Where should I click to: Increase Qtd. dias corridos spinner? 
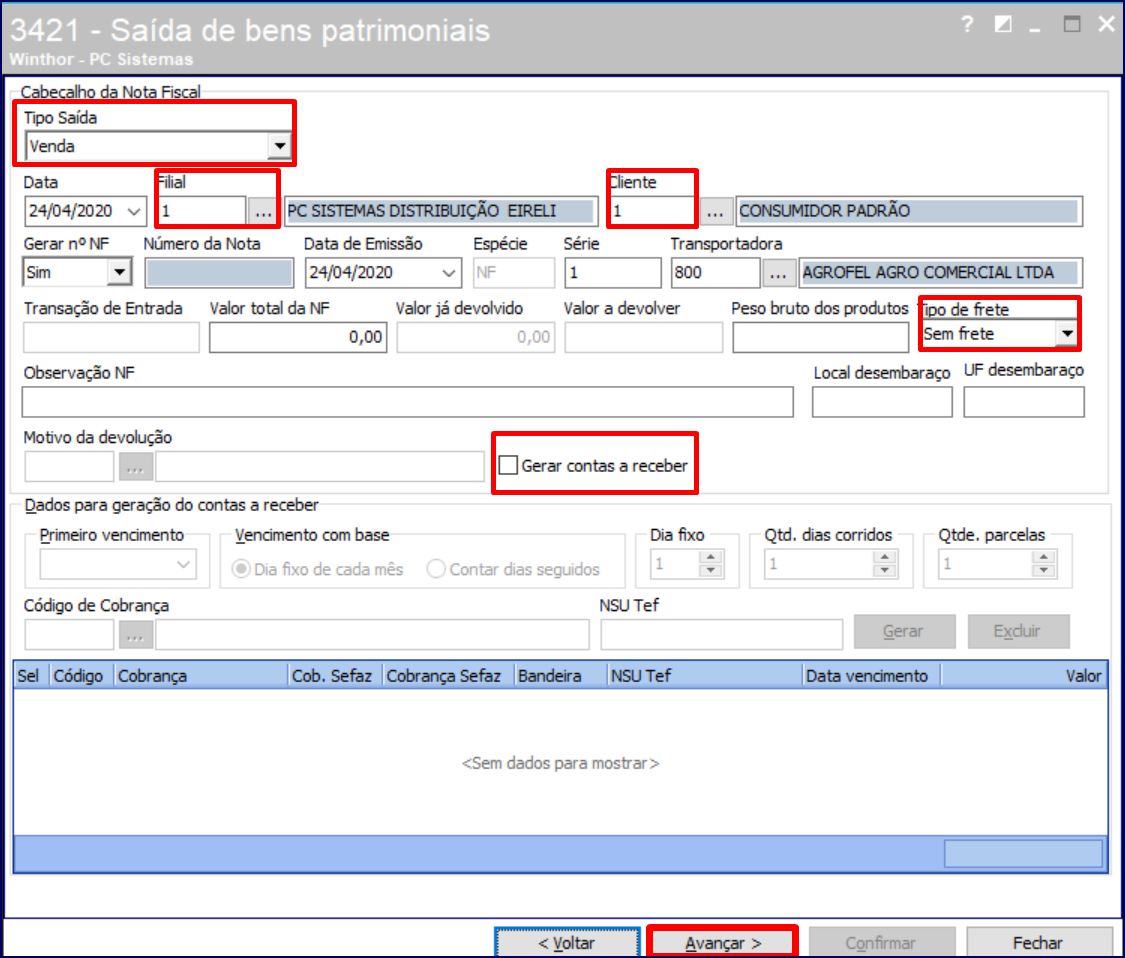(885, 557)
